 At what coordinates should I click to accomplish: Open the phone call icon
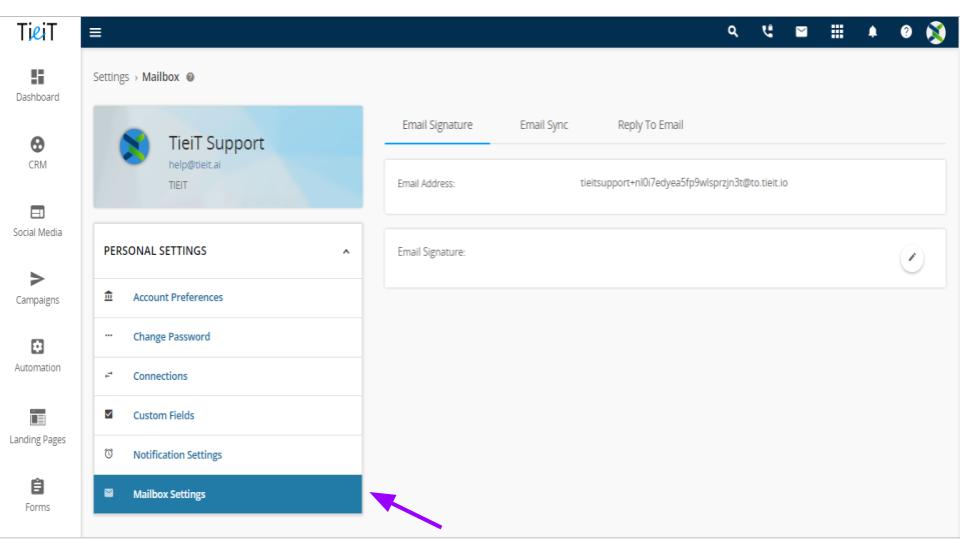767,32
